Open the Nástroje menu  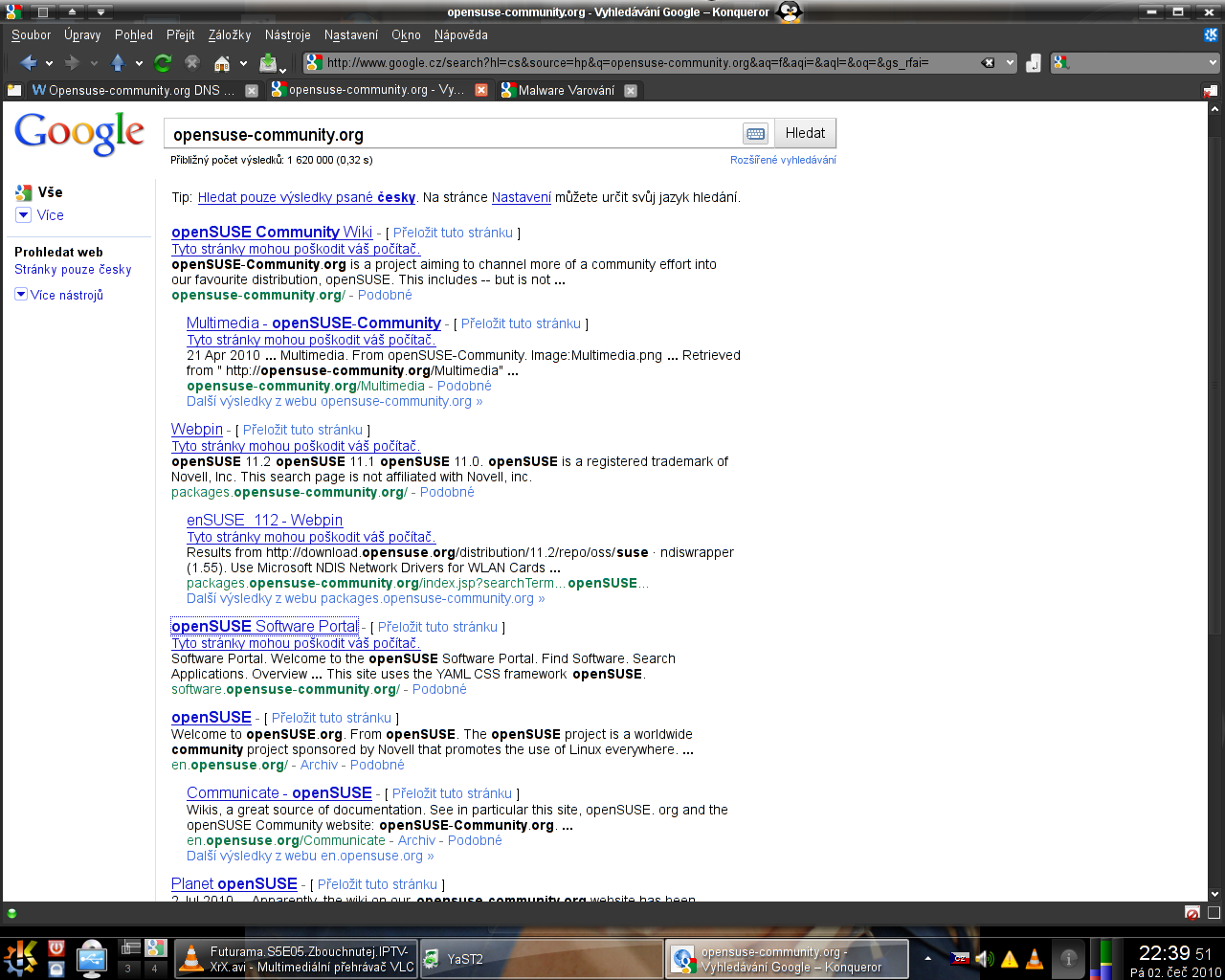tap(288, 34)
